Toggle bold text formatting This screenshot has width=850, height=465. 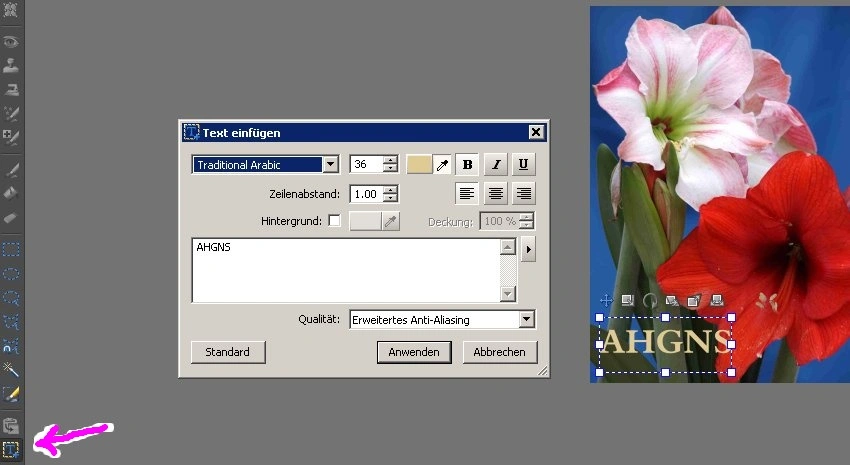pyautogui.click(x=467, y=164)
